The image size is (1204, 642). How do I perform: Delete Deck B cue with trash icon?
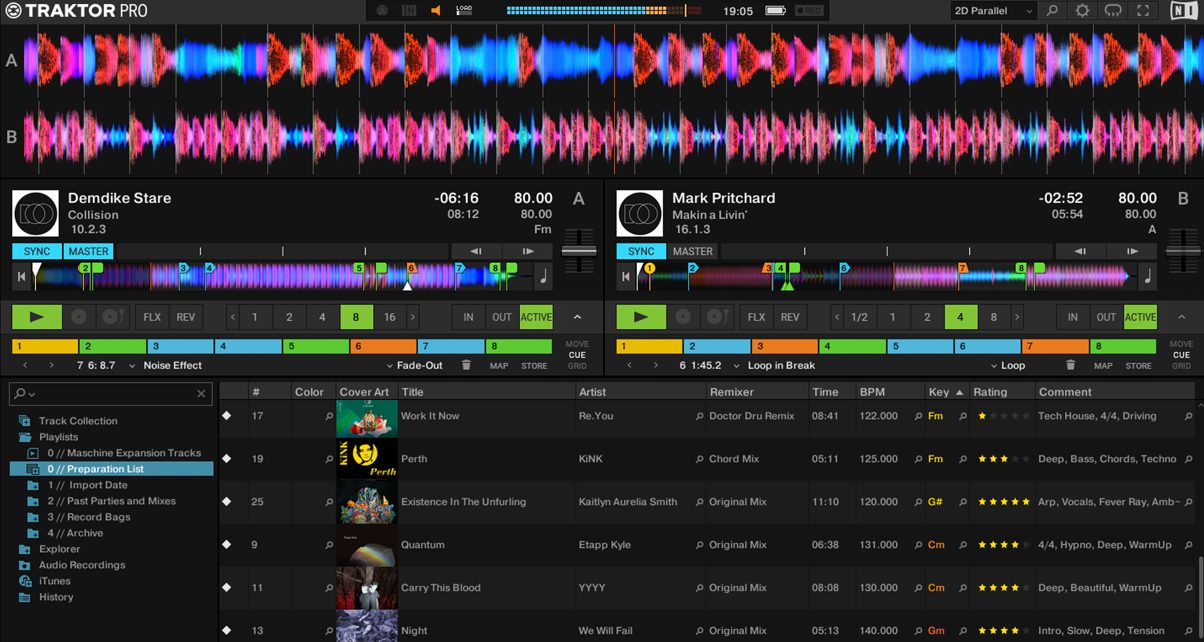click(x=1070, y=365)
